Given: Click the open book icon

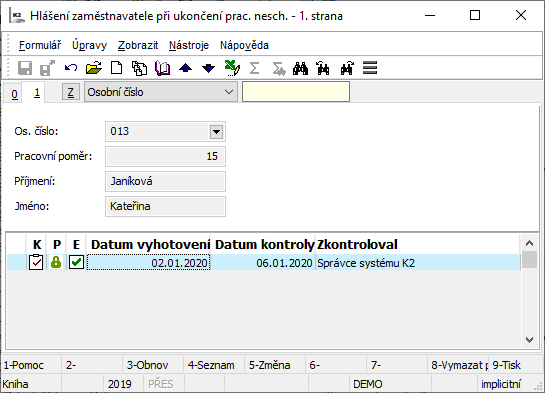Looking at the screenshot, I should coord(162,68).
